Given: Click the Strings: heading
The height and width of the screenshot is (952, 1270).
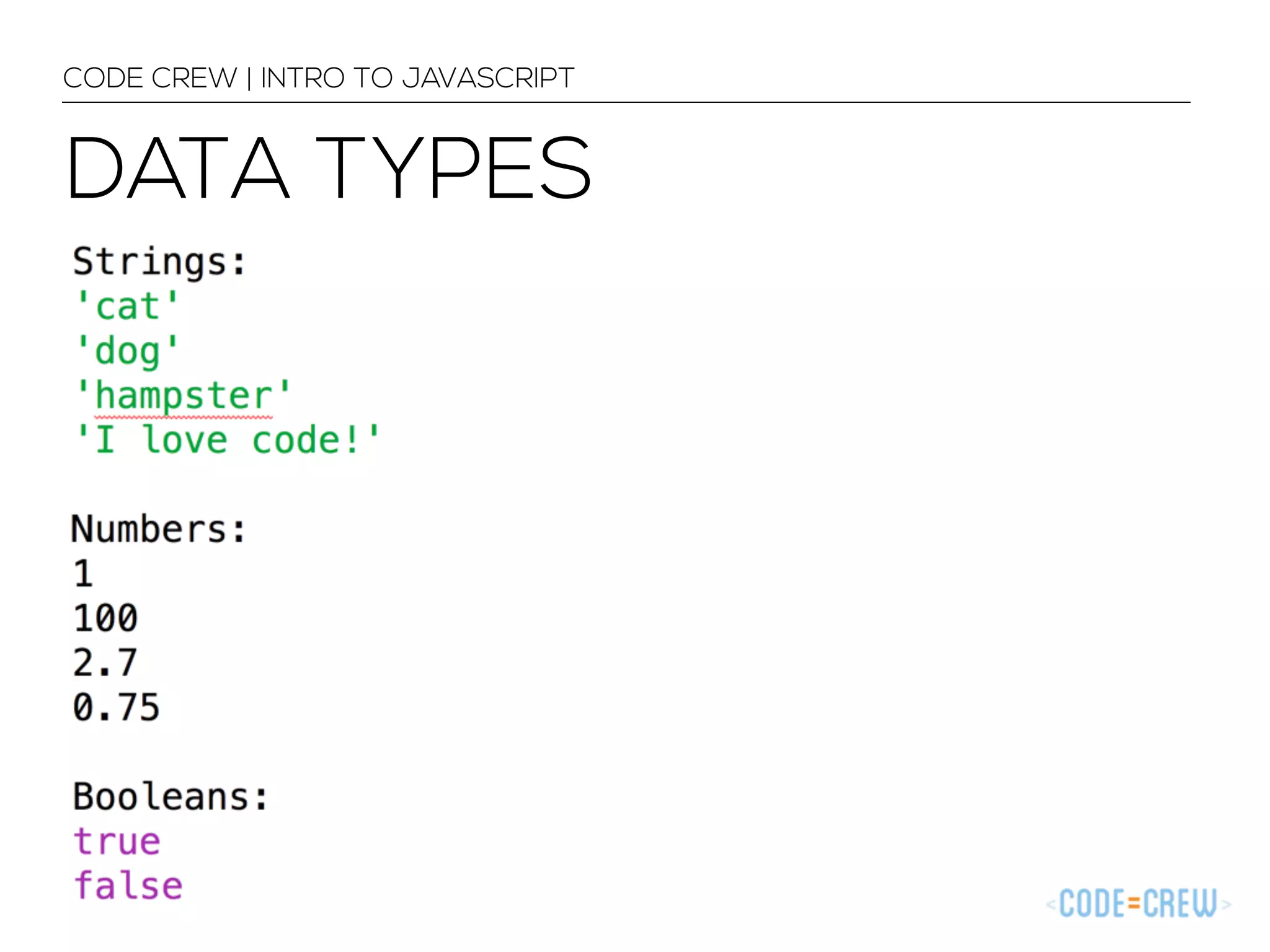Looking at the screenshot, I should point(159,262).
